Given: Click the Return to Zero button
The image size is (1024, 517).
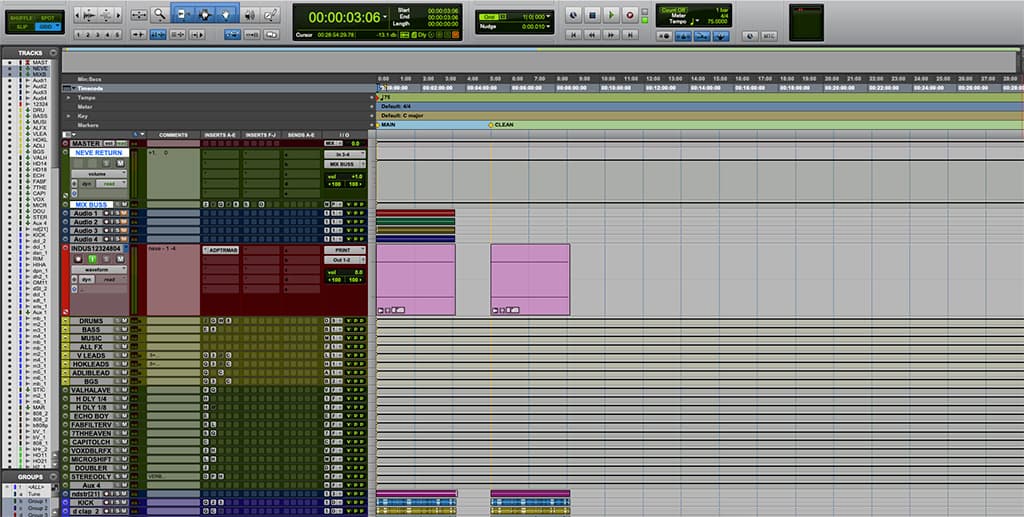Looking at the screenshot, I should [x=573, y=35].
